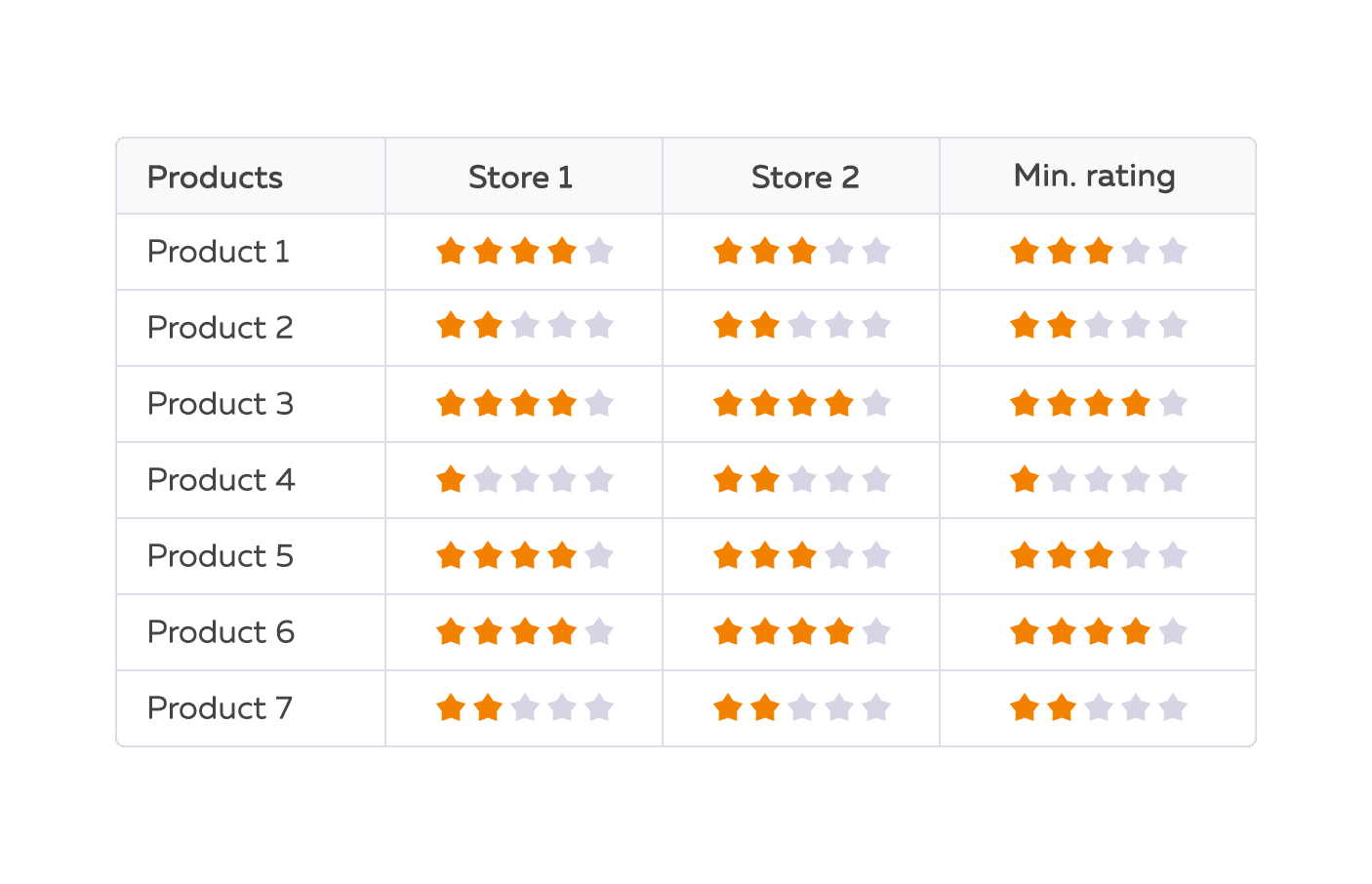Click the fifth star for Product 6 Store 1
The height and width of the screenshot is (884, 1372).
[599, 632]
